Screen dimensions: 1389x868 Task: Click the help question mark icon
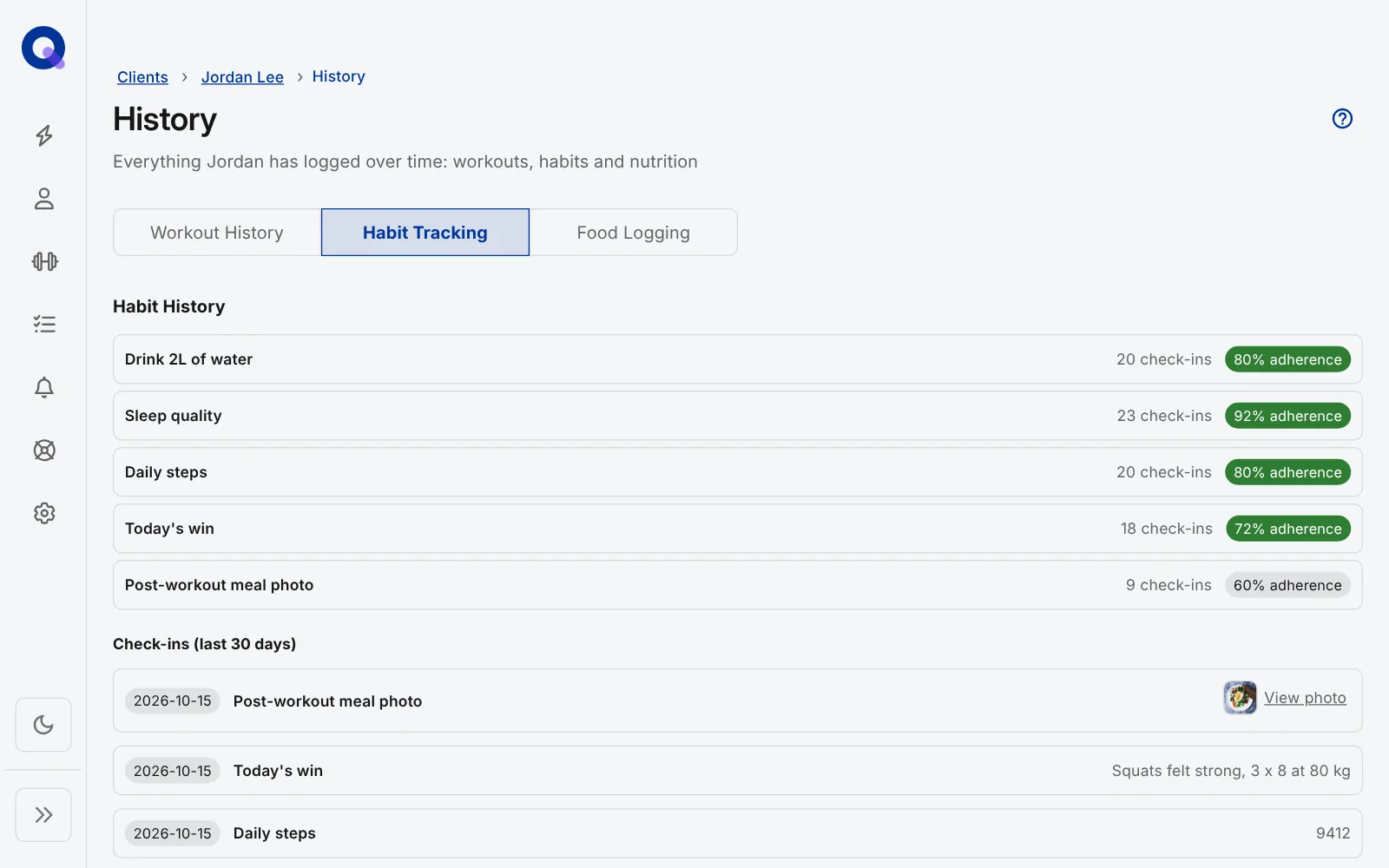[x=1342, y=118]
